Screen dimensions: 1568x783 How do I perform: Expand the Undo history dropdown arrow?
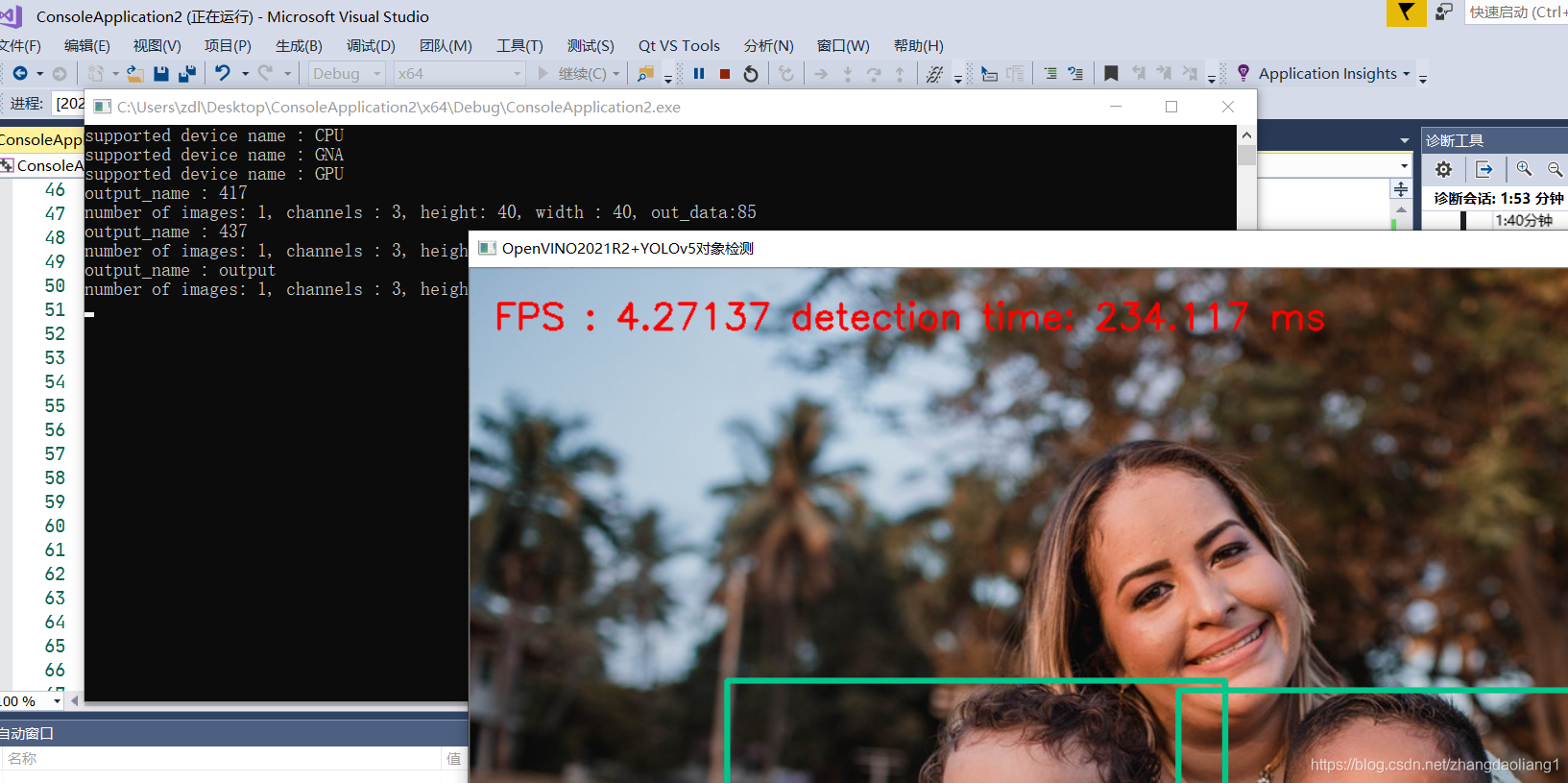tap(245, 73)
